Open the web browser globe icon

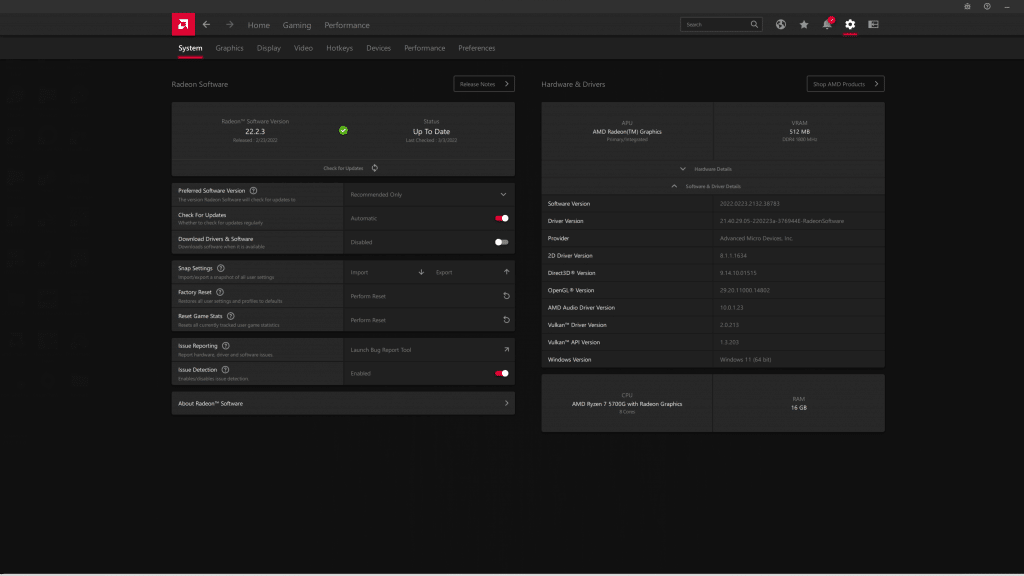[x=780, y=24]
